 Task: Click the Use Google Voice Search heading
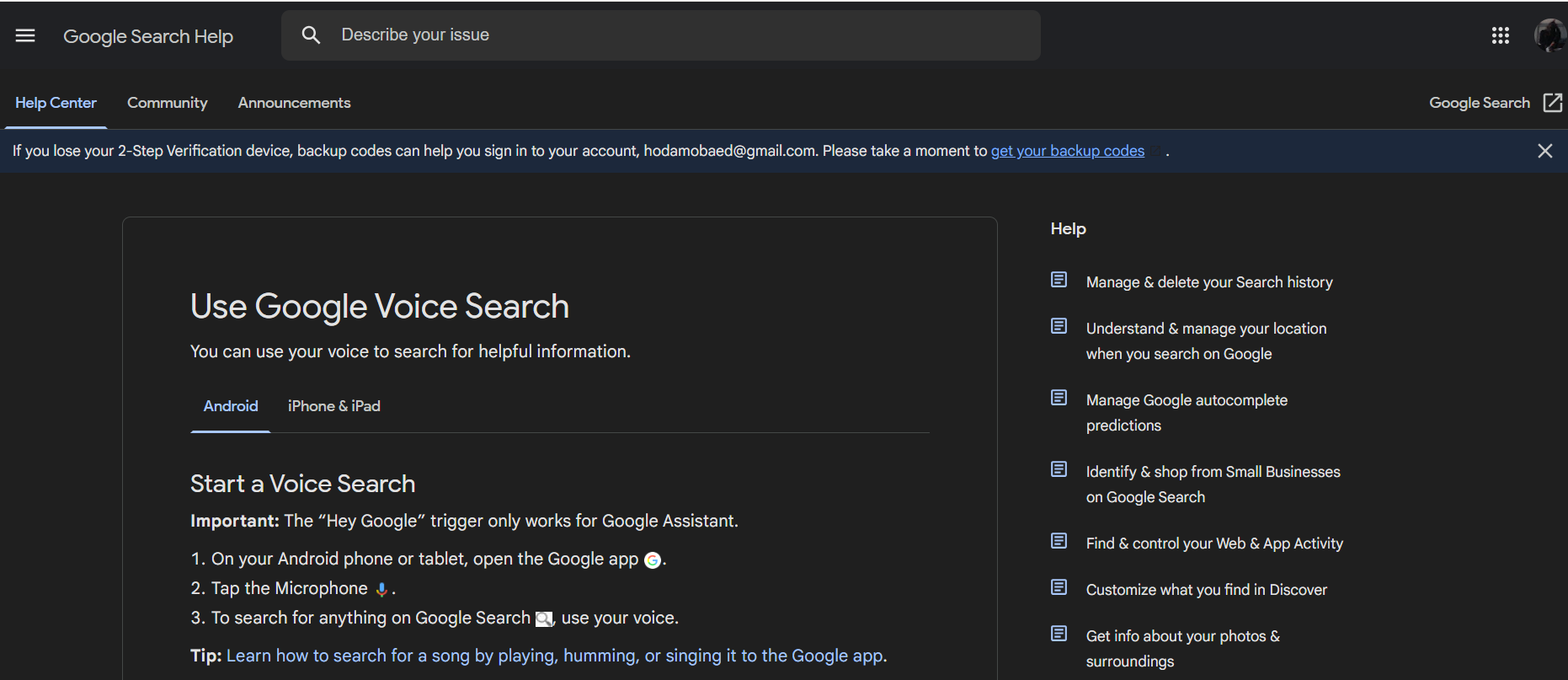pos(380,307)
